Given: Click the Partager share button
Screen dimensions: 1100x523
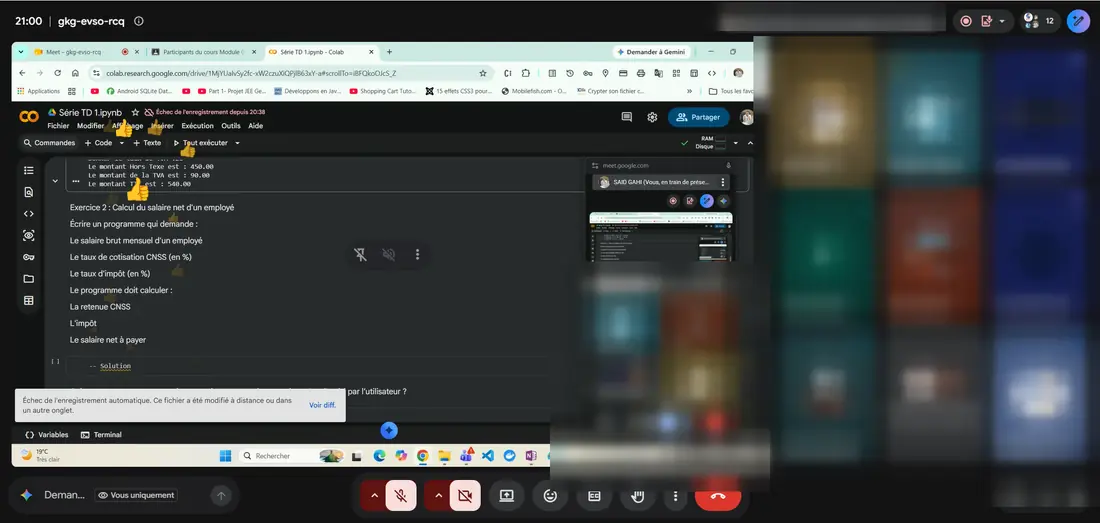Looking at the screenshot, I should 698,117.
